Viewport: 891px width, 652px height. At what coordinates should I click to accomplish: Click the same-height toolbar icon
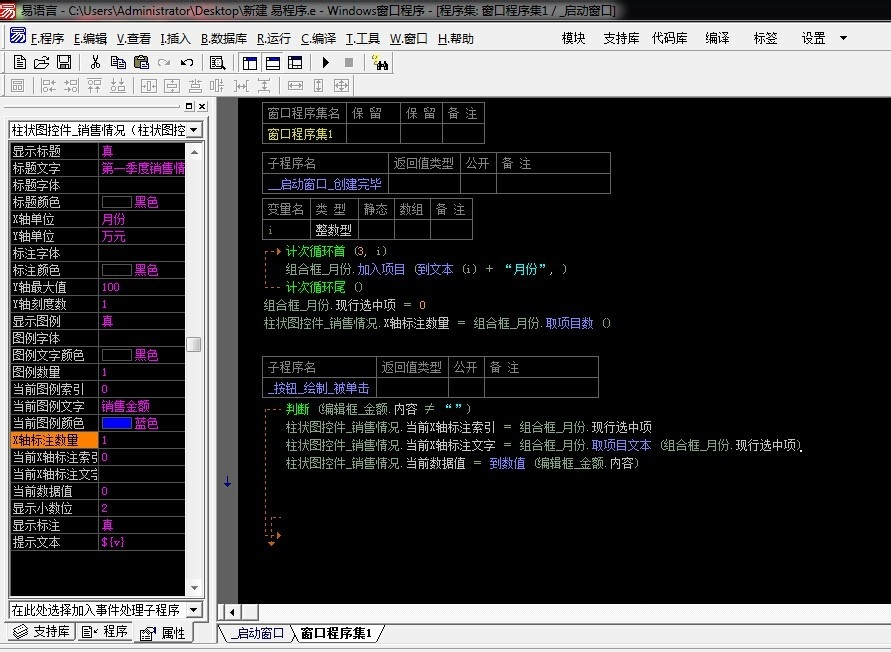coord(319,86)
